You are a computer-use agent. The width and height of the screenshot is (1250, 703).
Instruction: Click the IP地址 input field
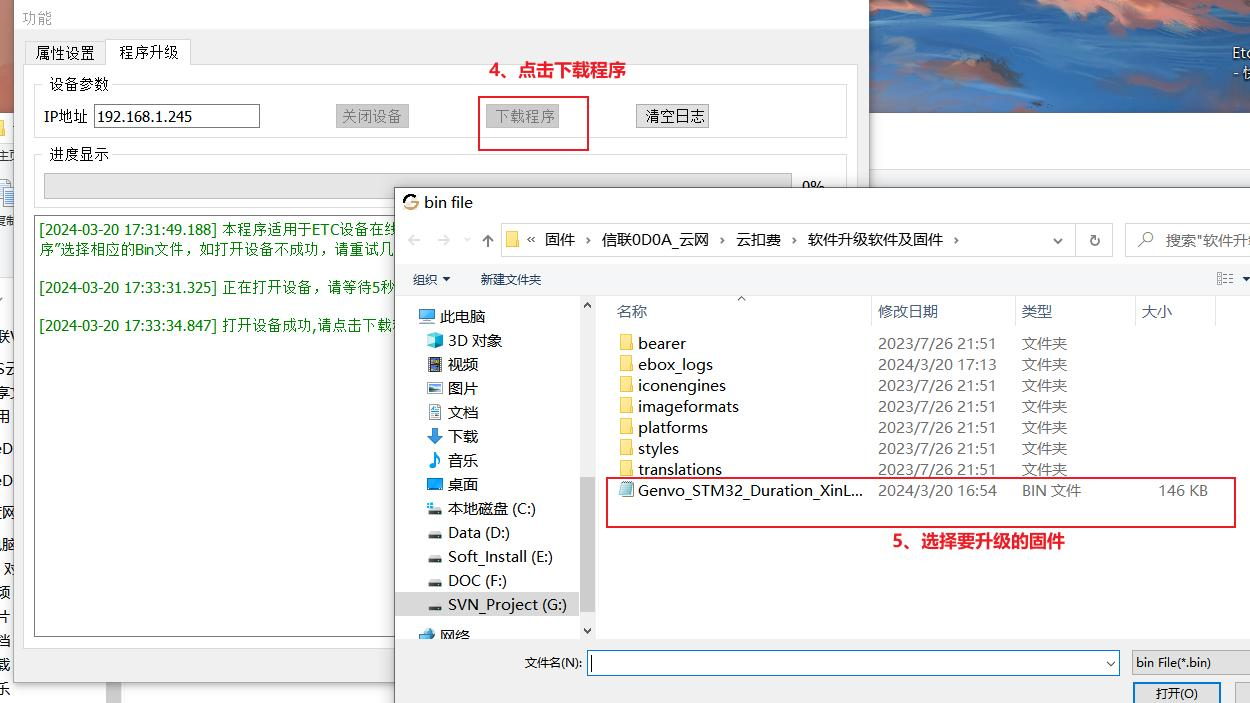click(177, 116)
